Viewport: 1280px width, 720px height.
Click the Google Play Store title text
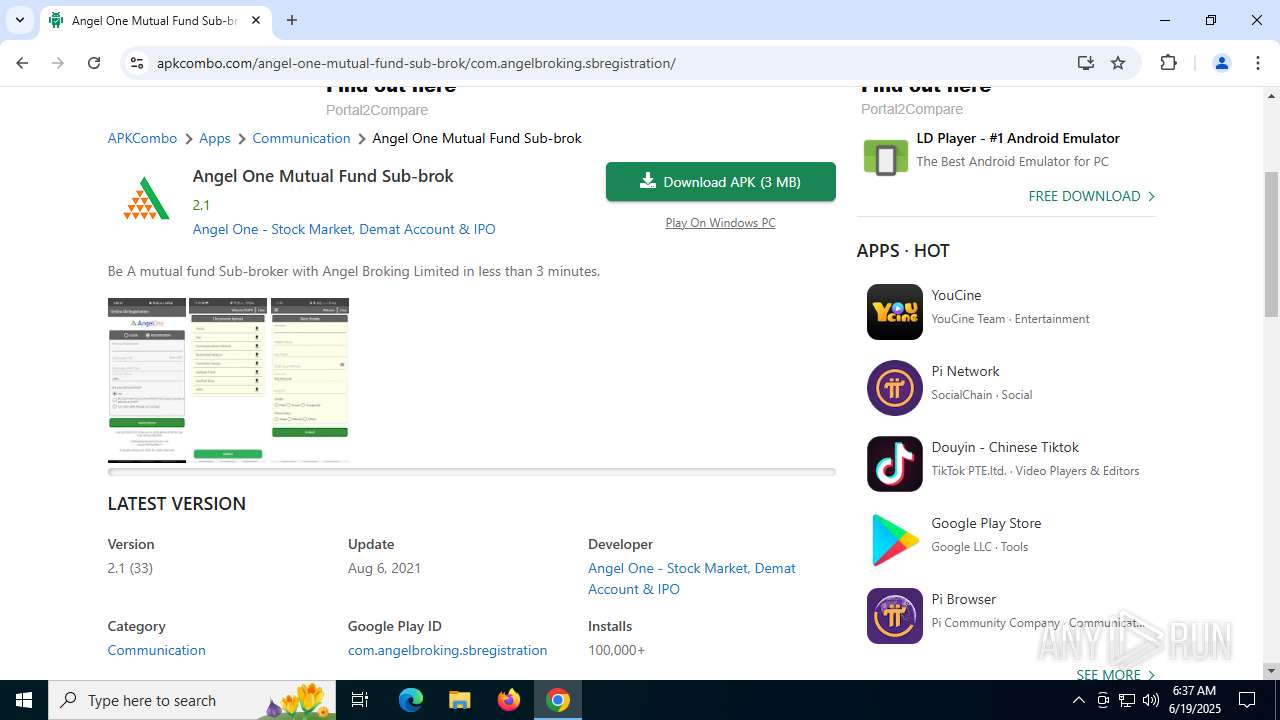(x=986, y=523)
